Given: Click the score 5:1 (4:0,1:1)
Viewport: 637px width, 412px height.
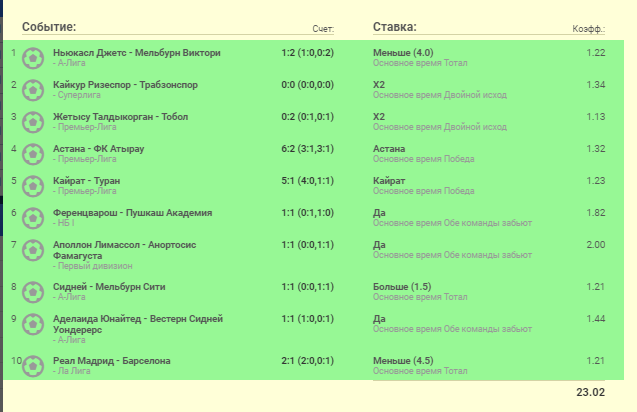Looking at the screenshot, I should click(x=308, y=181).
